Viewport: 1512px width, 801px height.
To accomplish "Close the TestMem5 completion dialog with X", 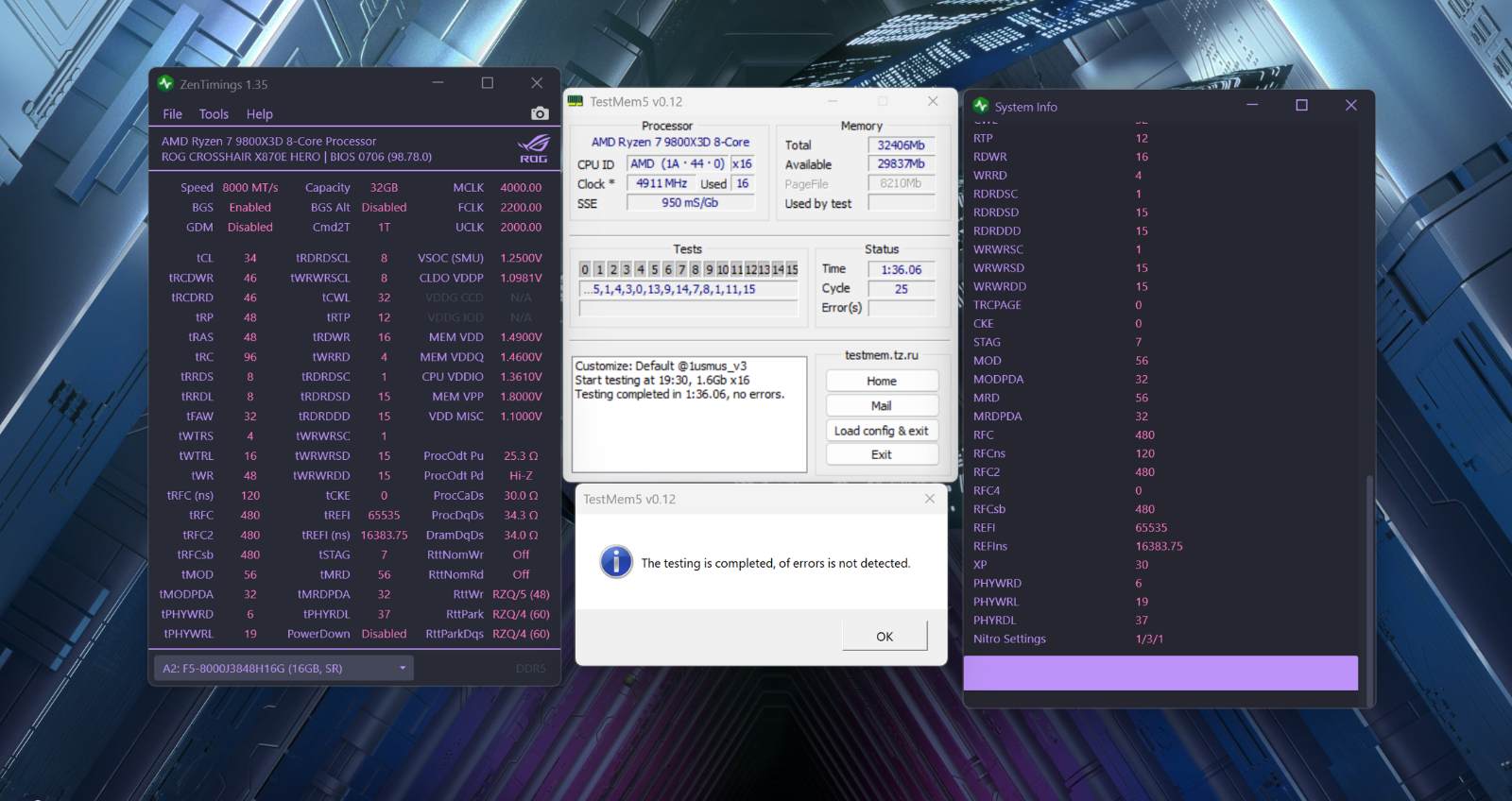I will tap(930, 499).
